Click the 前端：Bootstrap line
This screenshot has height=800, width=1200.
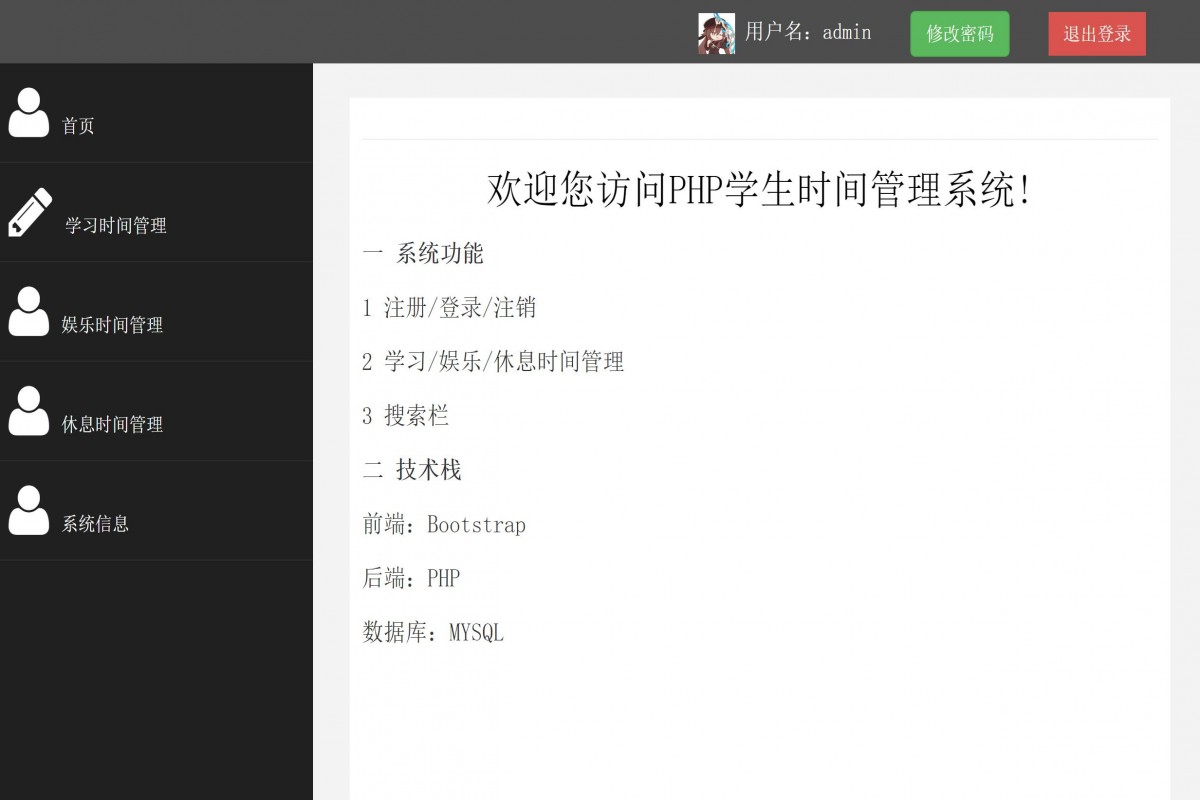(445, 524)
